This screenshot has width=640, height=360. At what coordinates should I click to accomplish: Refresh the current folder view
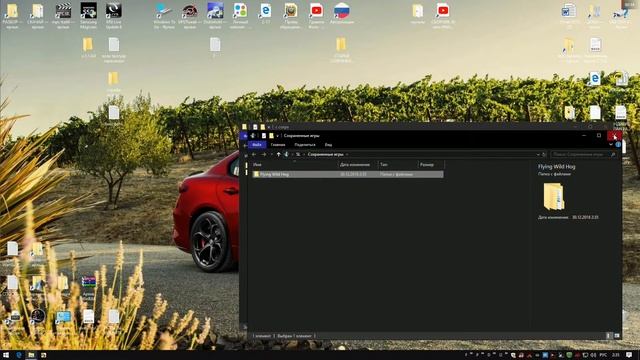(544, 155)
